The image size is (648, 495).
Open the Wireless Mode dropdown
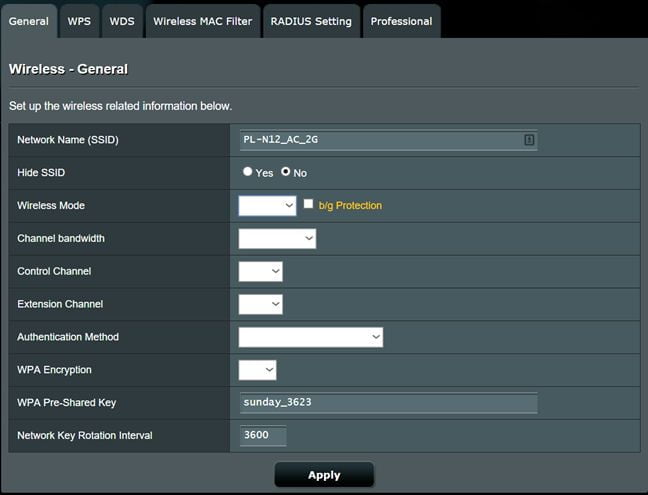(268, 205)
